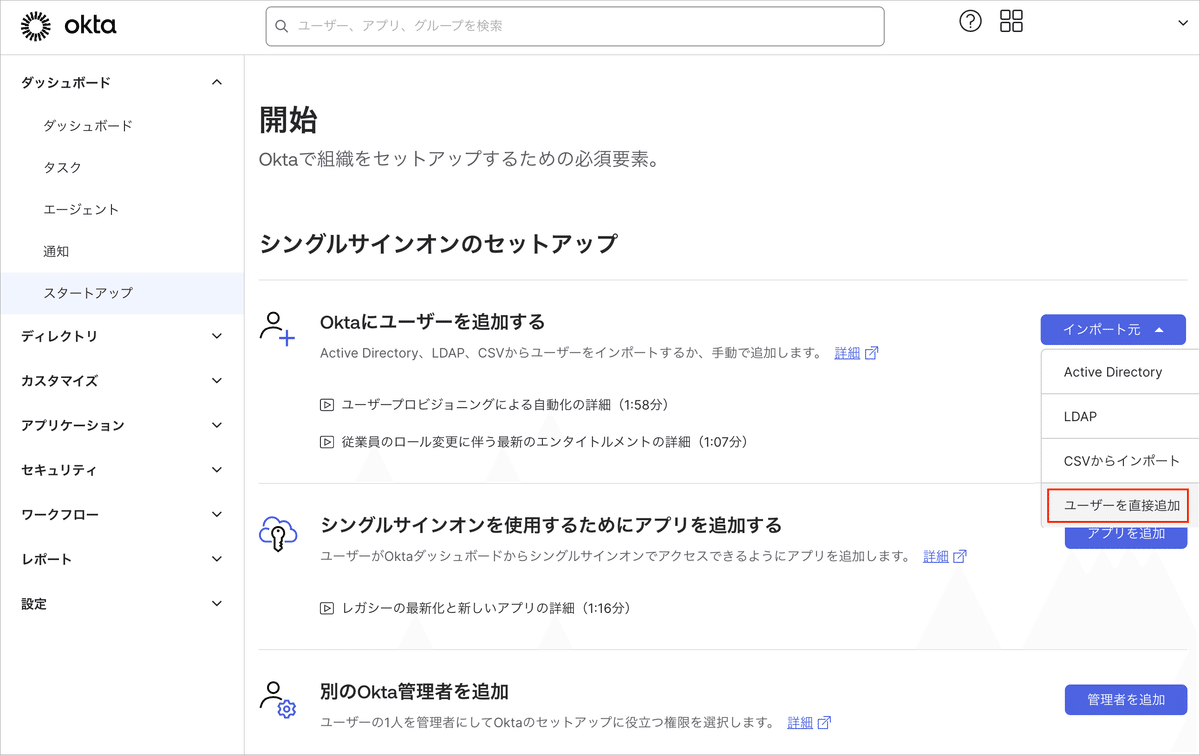
Task: Expand the セキュリティ sidebar section
Action: [122, 470]
